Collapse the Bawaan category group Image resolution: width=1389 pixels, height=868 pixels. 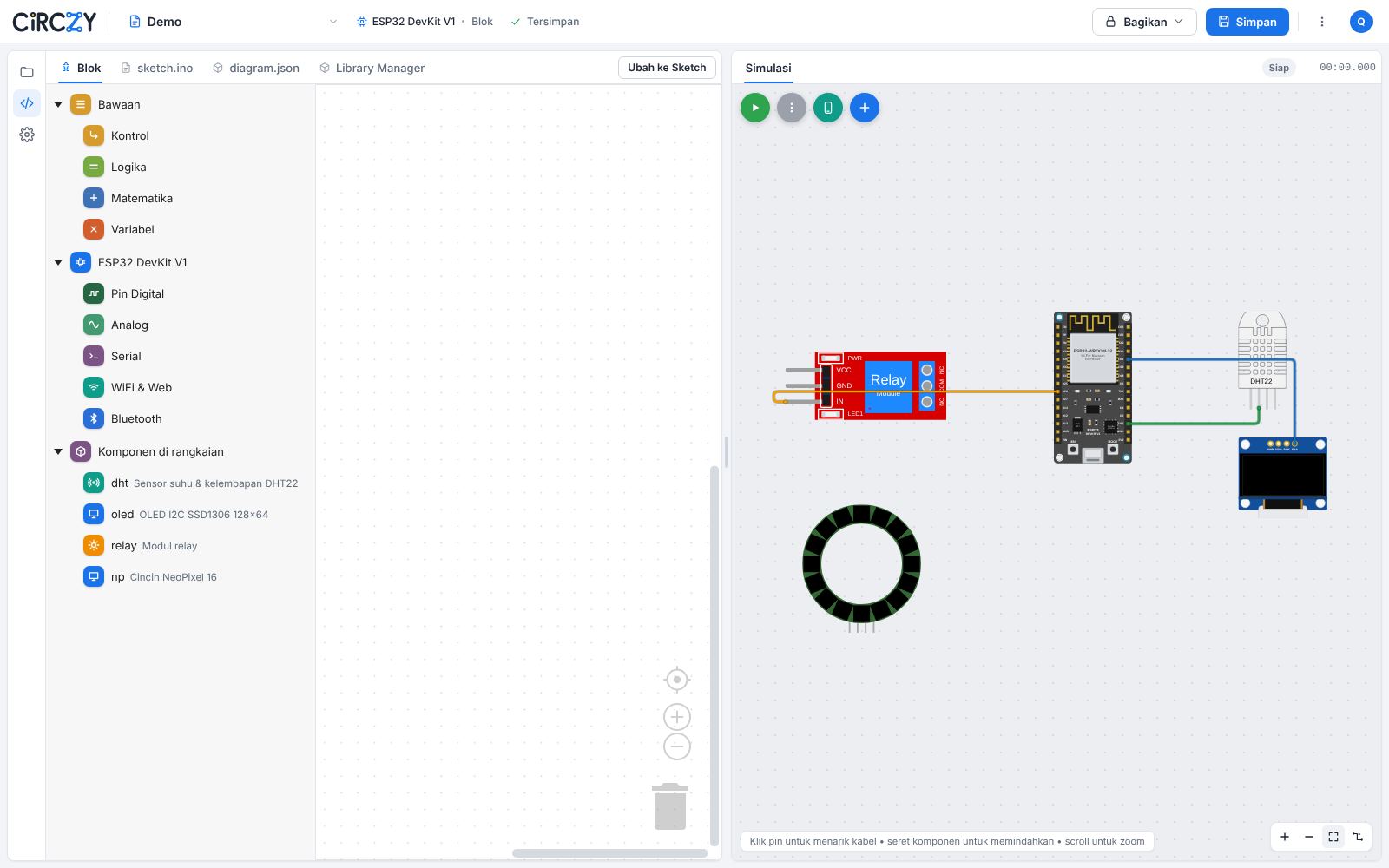click(58, 104)
